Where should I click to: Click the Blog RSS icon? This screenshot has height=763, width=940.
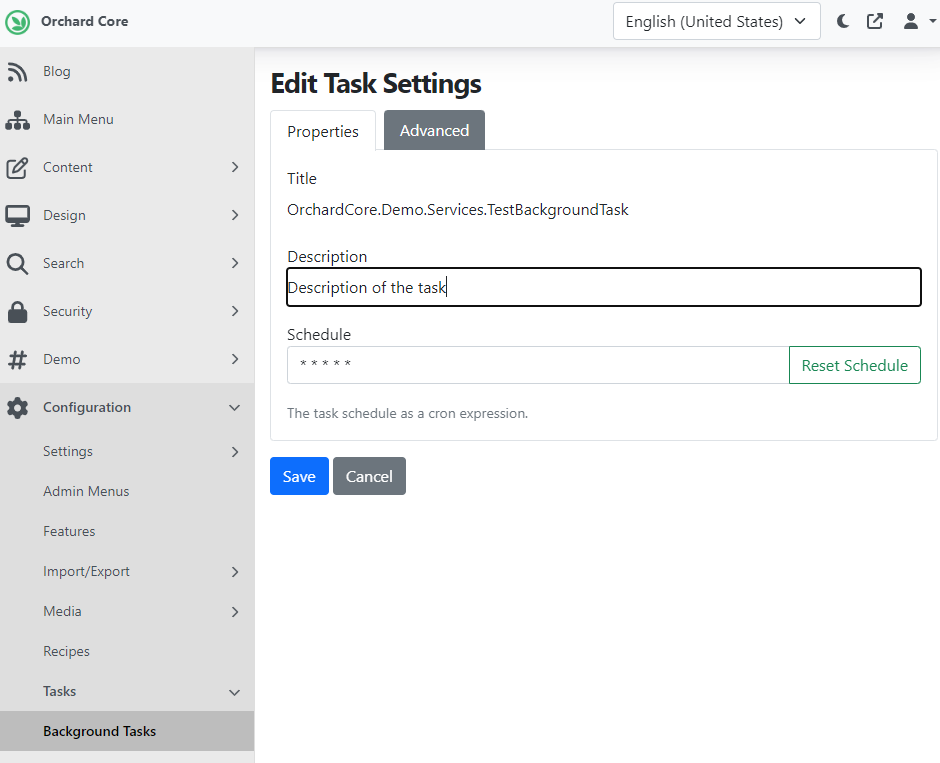click(x=17, y=72)
